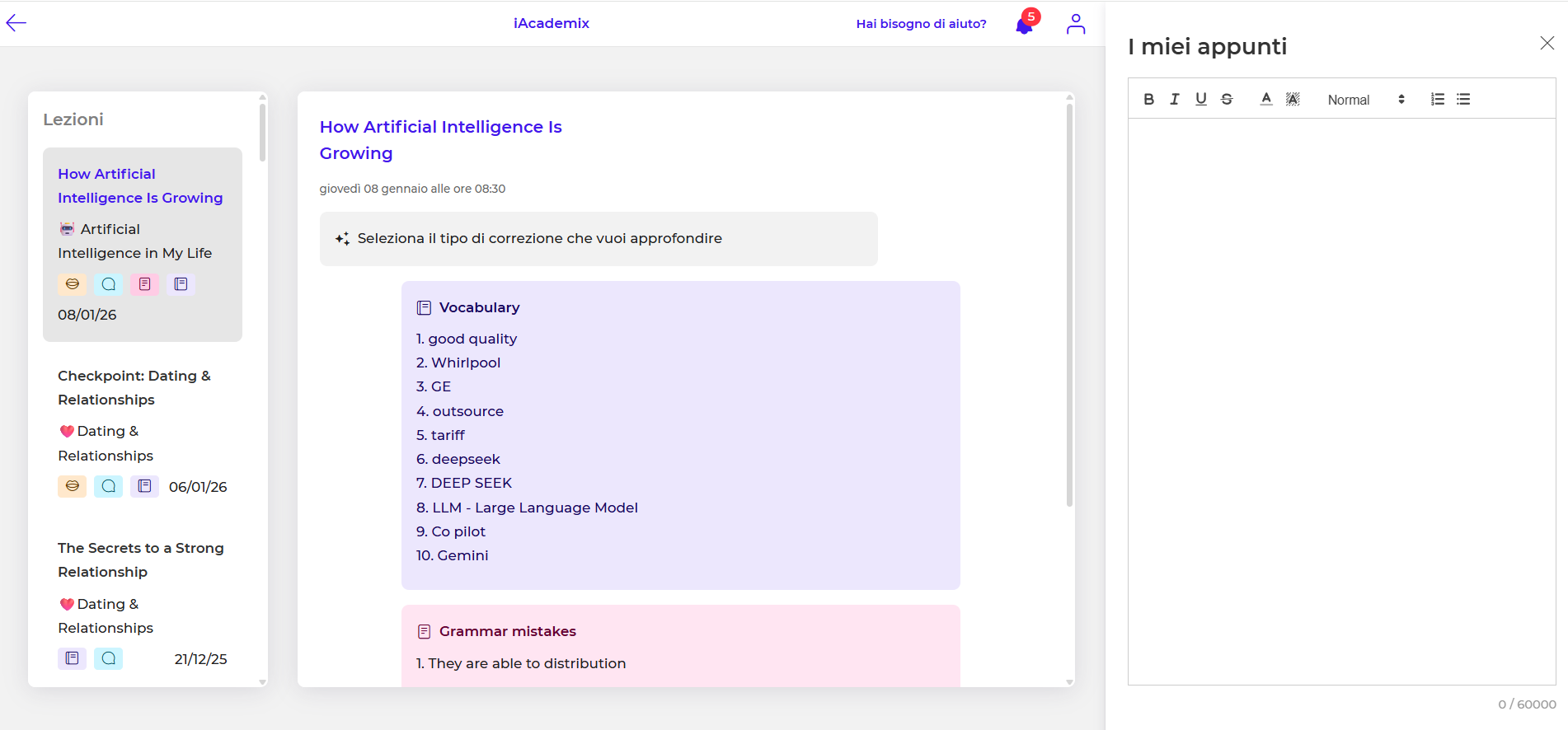
Task: Open the text background color picker
Action: pos(1293,100)
